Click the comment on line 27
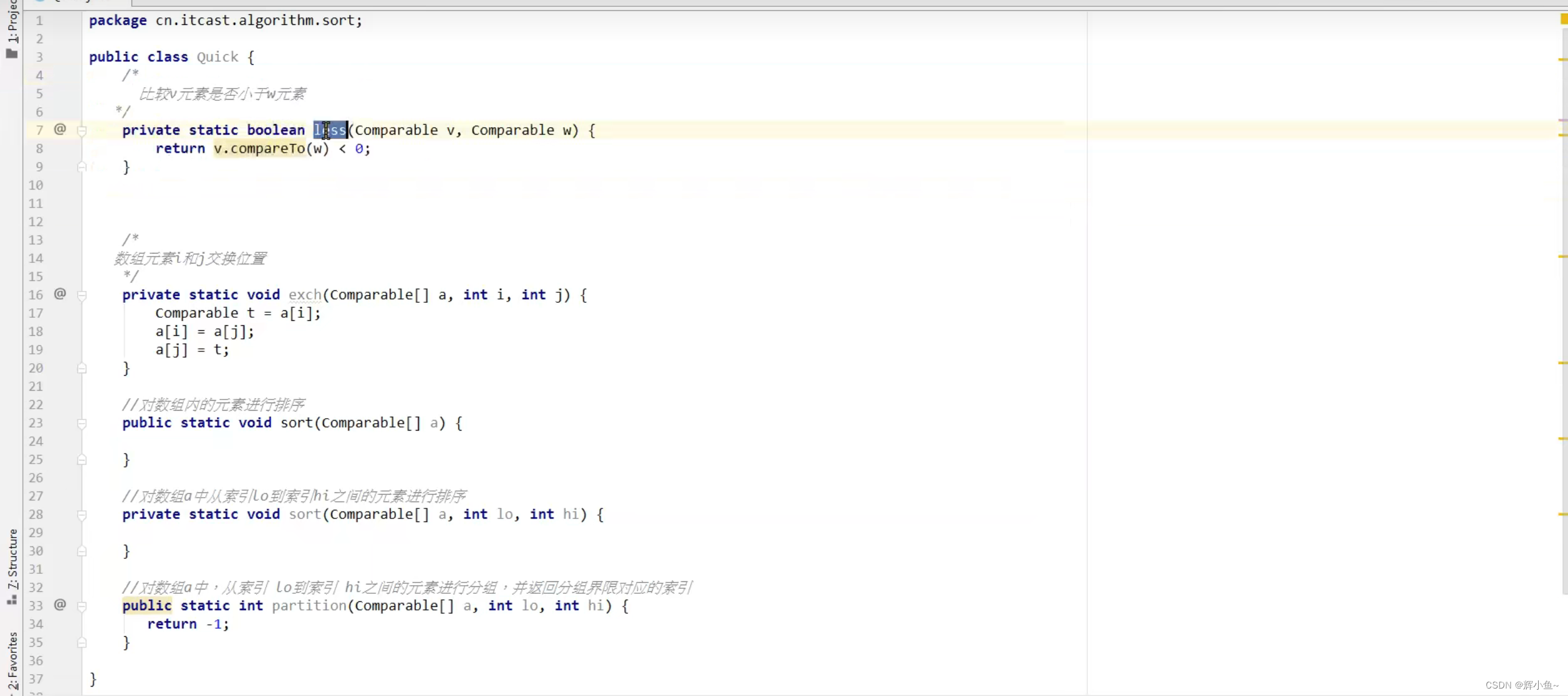1568x696 pixels. click(x=294, y=496)
